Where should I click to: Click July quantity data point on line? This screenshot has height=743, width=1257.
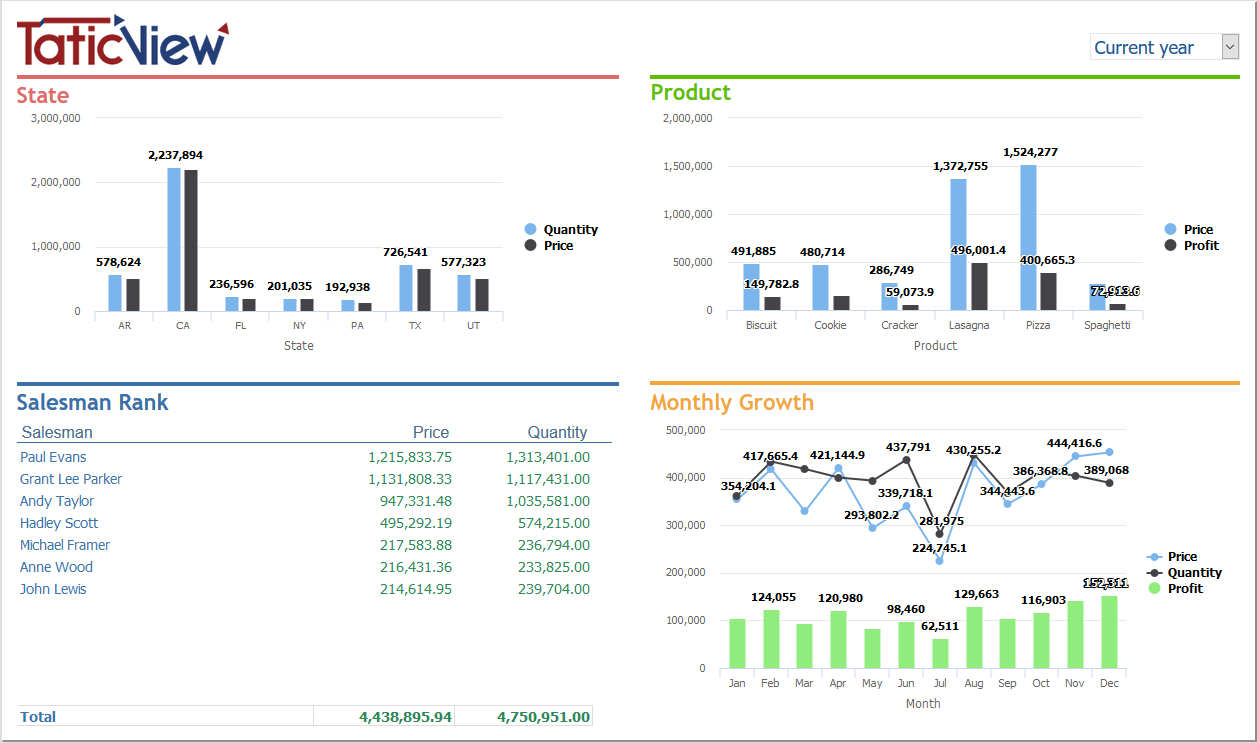939,534
